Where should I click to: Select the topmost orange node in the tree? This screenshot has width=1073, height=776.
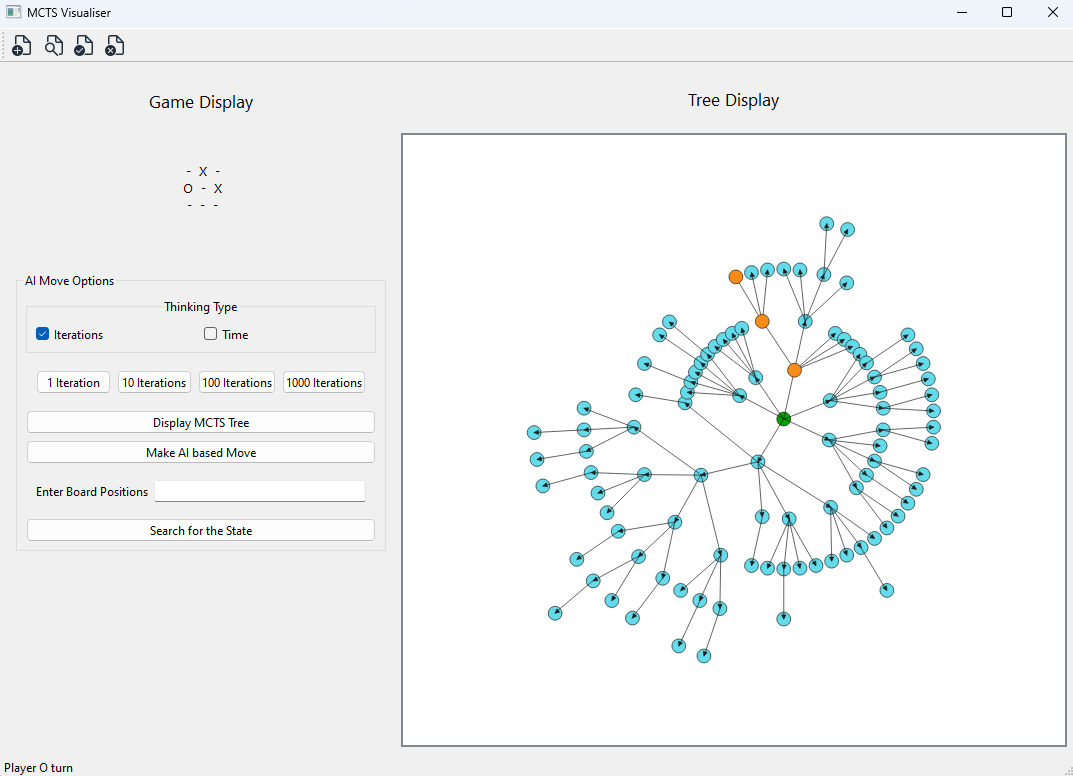click(736, 277)
